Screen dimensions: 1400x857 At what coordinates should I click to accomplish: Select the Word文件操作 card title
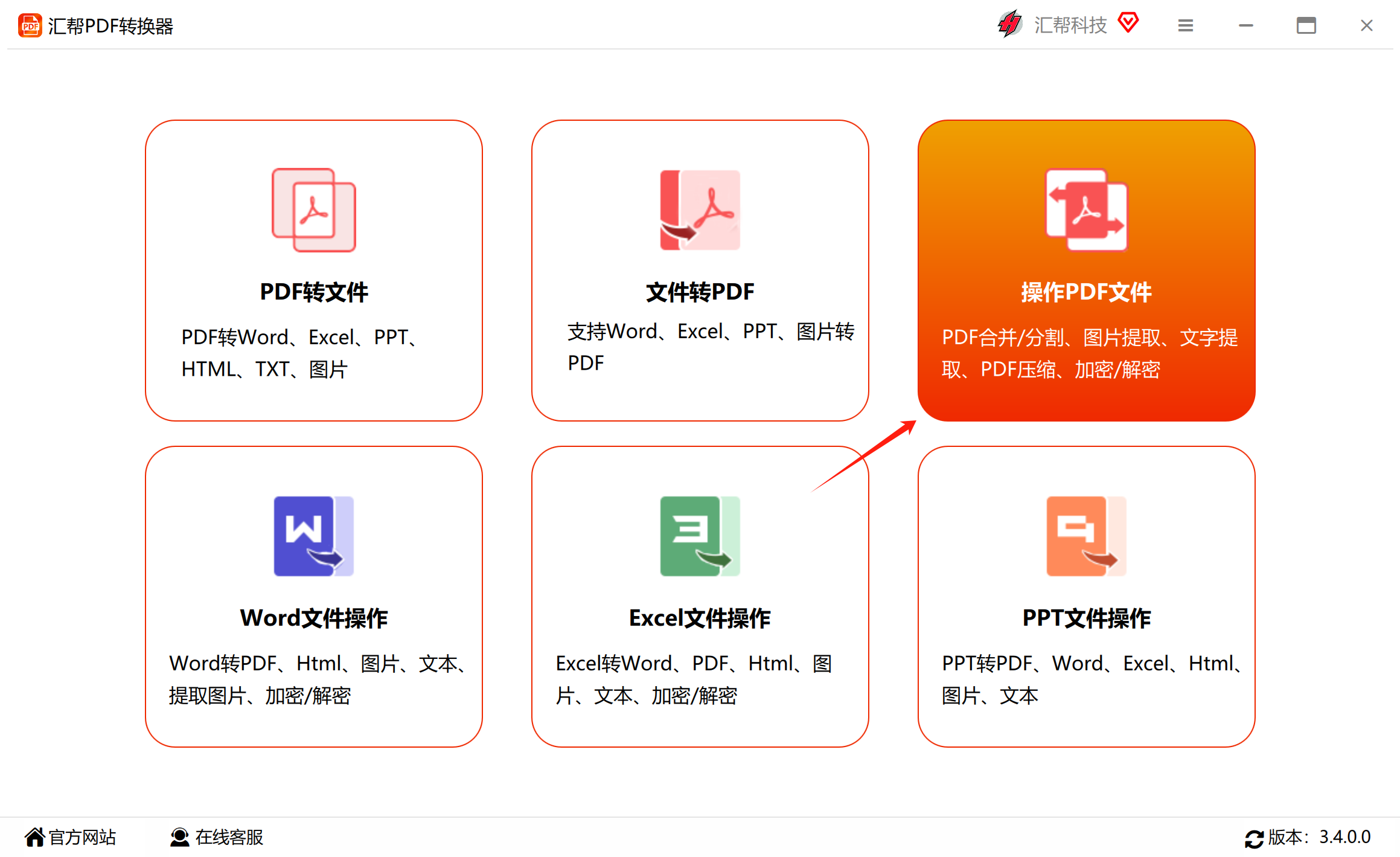pyautogui.click(x=314, y=618)
